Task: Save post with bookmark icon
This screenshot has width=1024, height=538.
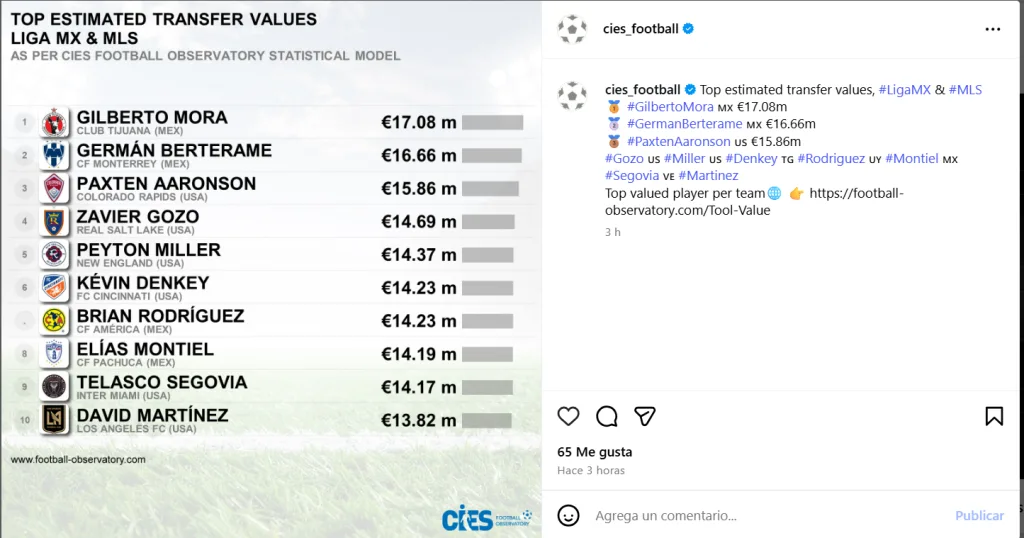Action: coord(994,416)
